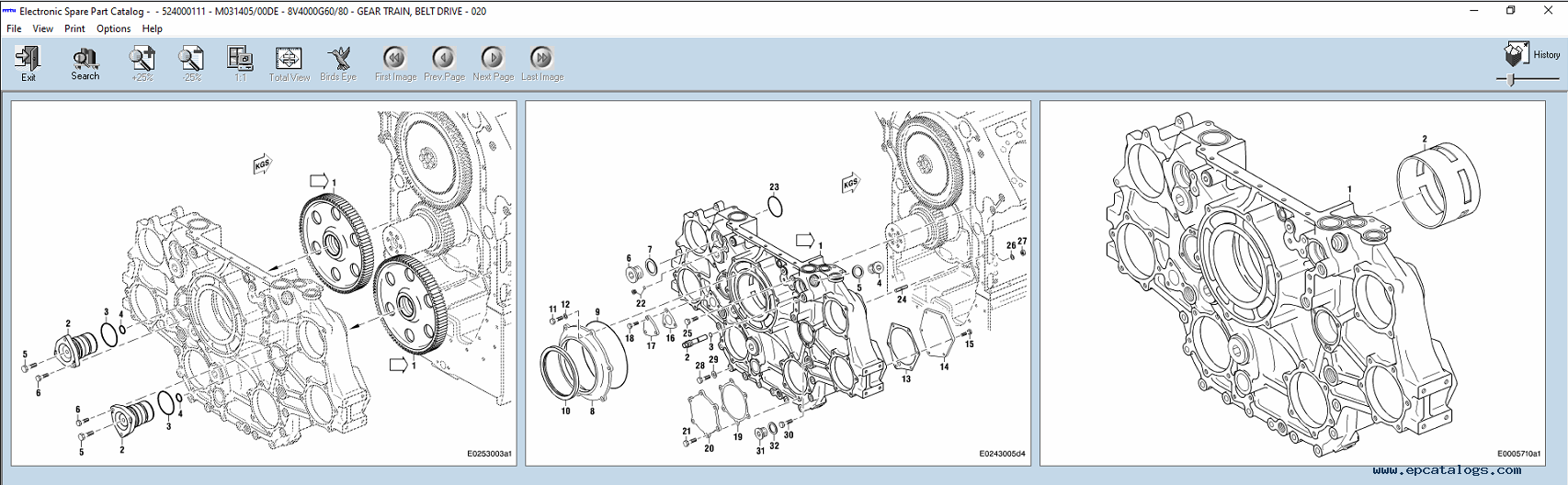Open the View menu

pyautogui.click(x=43, y=28)
